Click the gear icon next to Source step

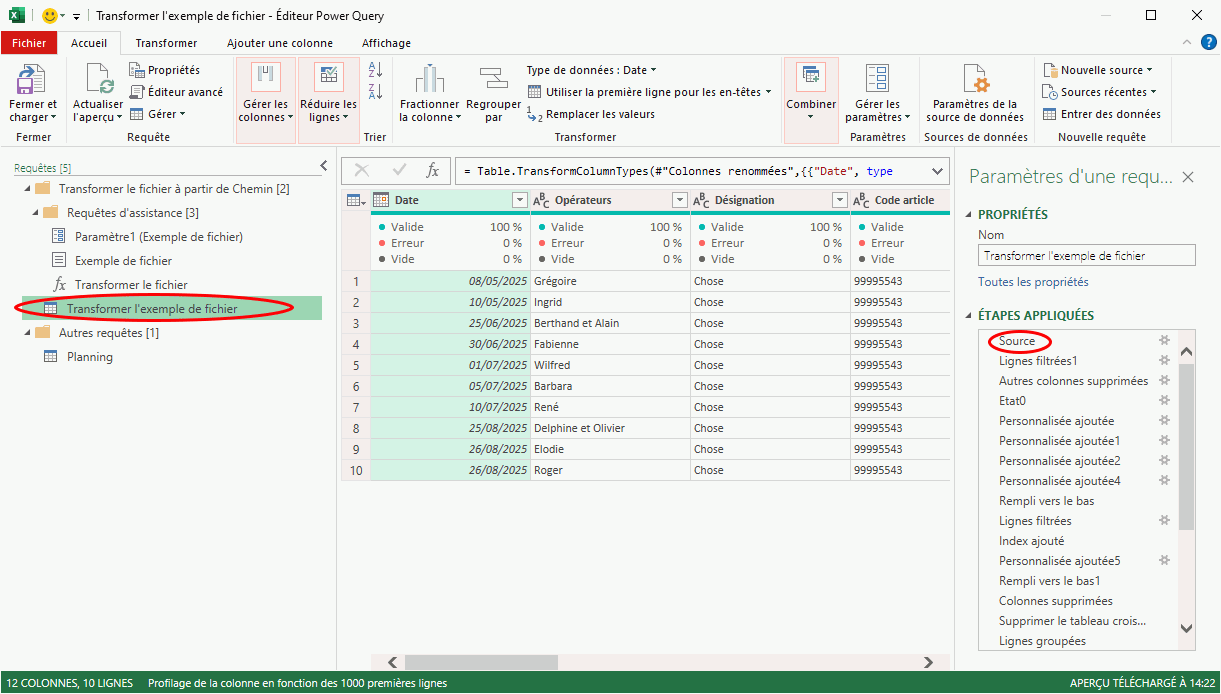(x=1163, y=341)
